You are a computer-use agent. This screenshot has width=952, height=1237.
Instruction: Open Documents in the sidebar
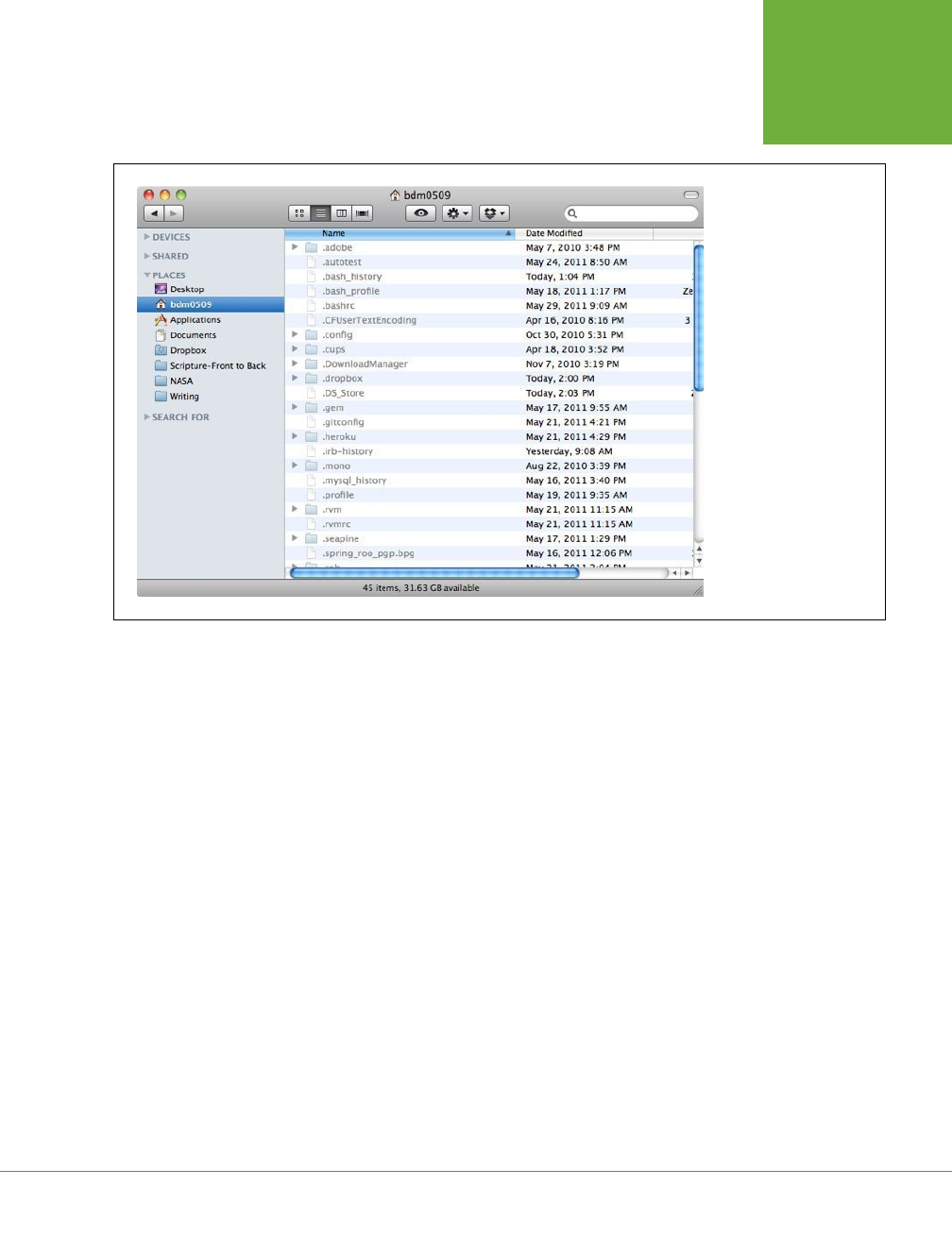[185, 335]
